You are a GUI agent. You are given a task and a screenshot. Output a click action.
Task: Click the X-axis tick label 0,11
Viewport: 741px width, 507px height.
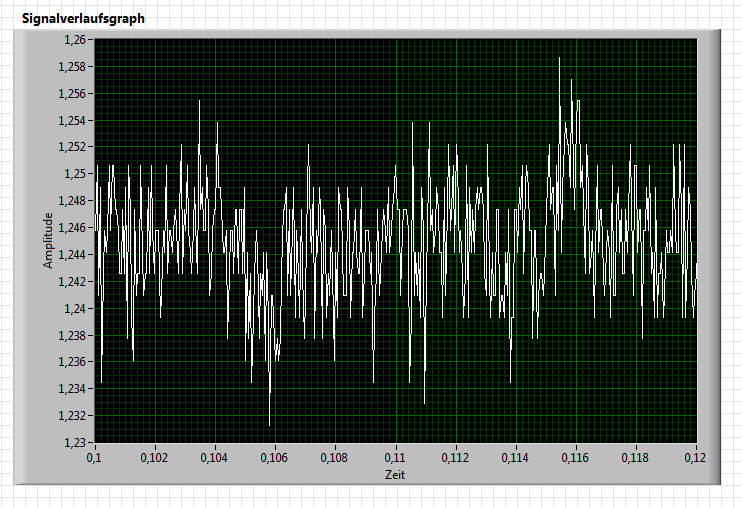[395, 457]
